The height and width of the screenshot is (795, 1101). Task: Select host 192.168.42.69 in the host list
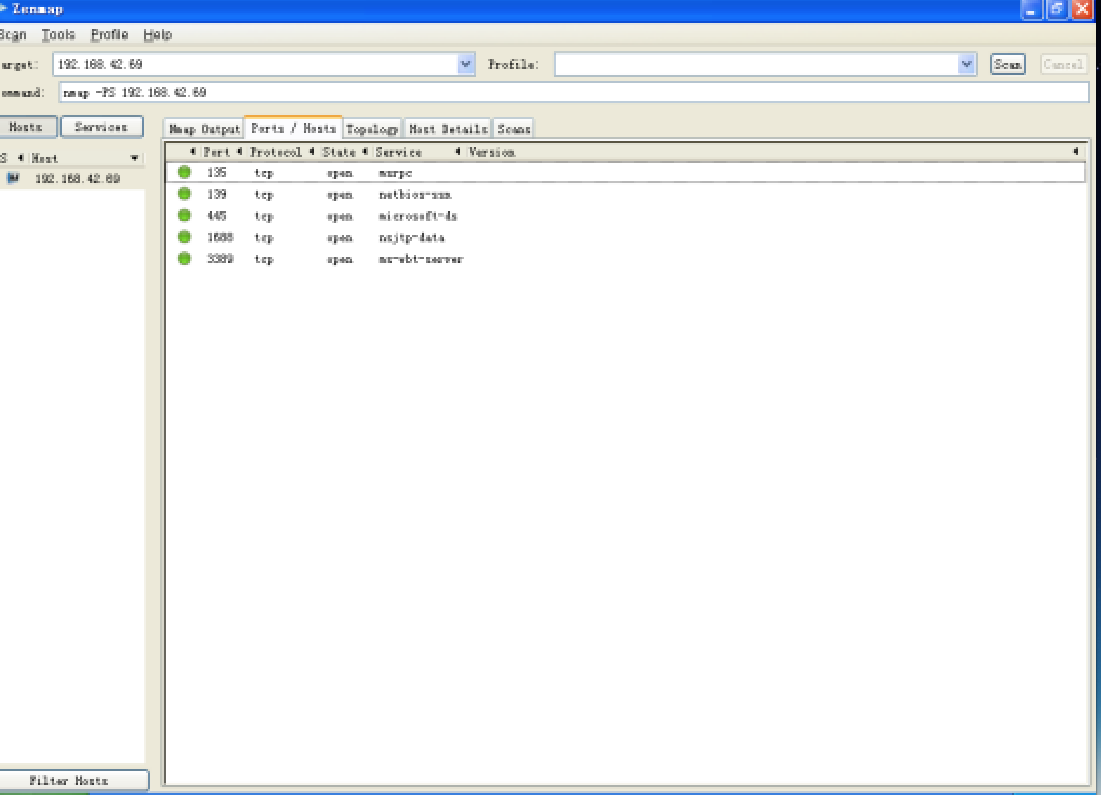(x=77, y=178)
